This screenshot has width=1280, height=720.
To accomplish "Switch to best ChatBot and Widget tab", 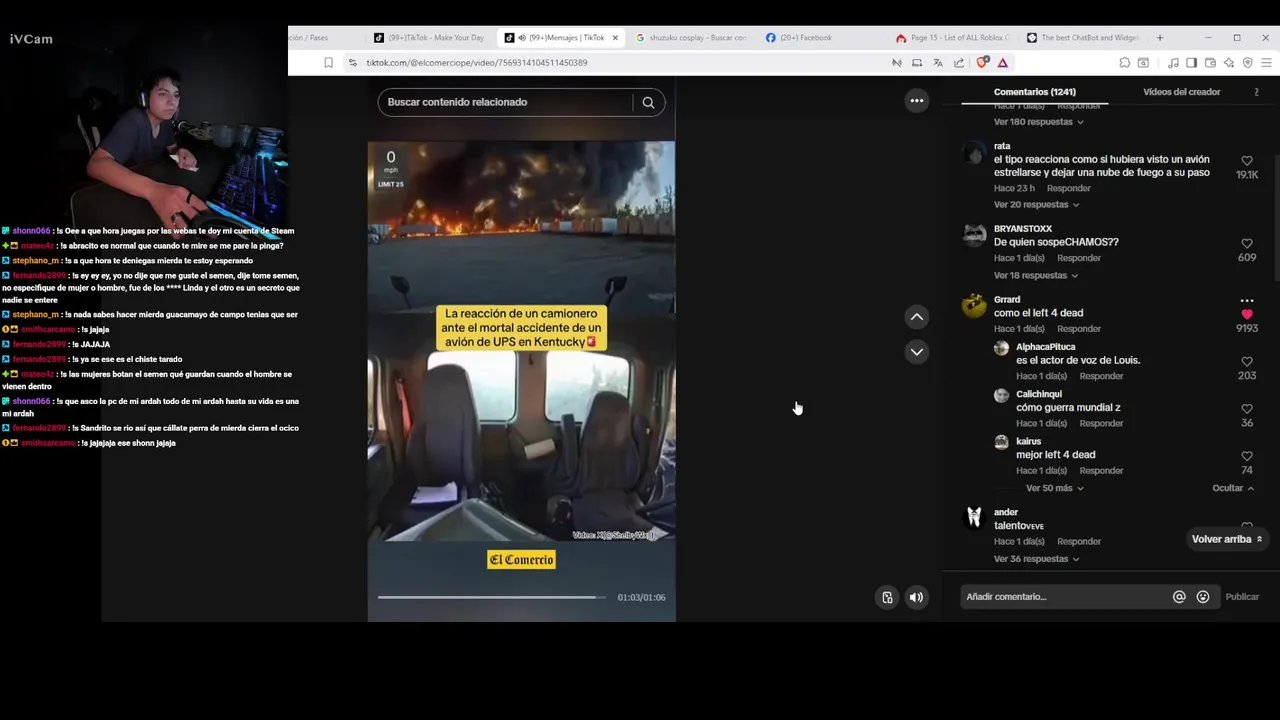I will 1084,38.
